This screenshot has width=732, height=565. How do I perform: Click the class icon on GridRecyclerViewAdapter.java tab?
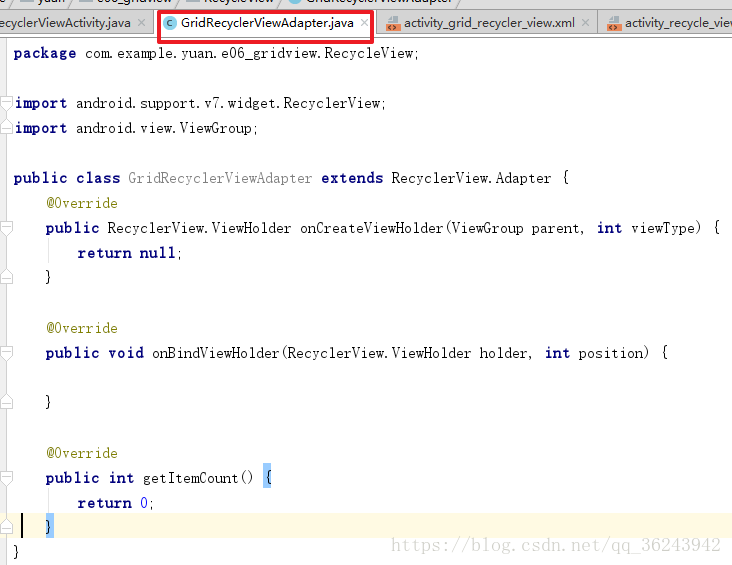point(170,23)
